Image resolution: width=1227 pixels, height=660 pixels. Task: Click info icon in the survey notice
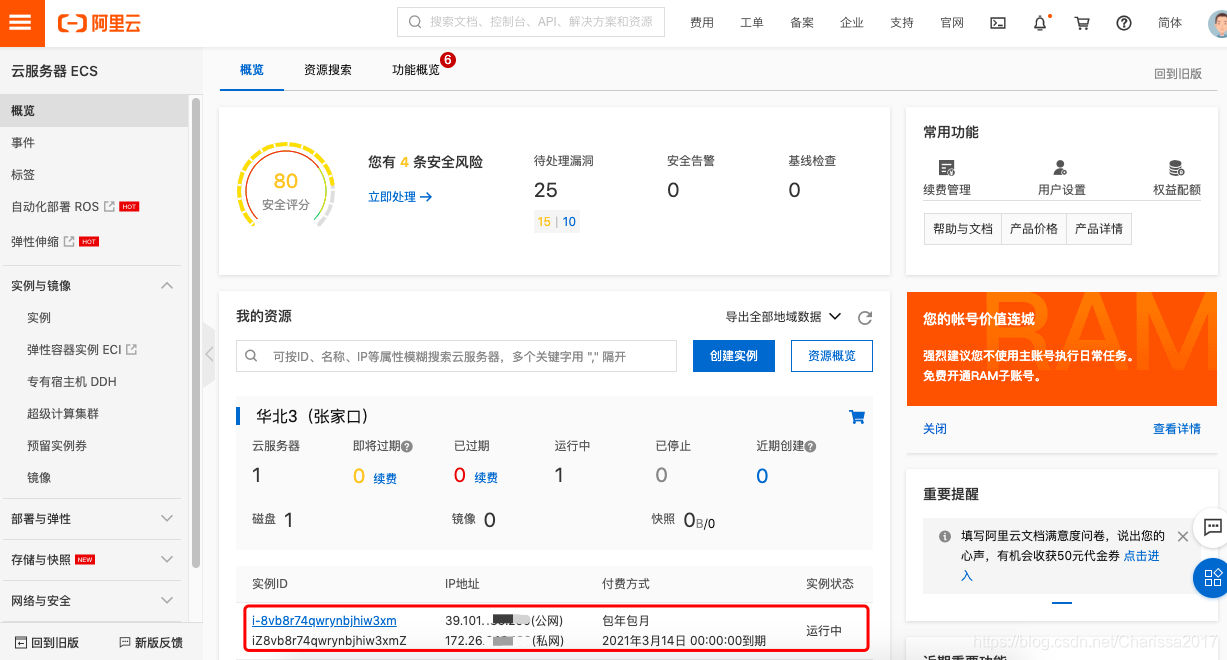(945, 536)
